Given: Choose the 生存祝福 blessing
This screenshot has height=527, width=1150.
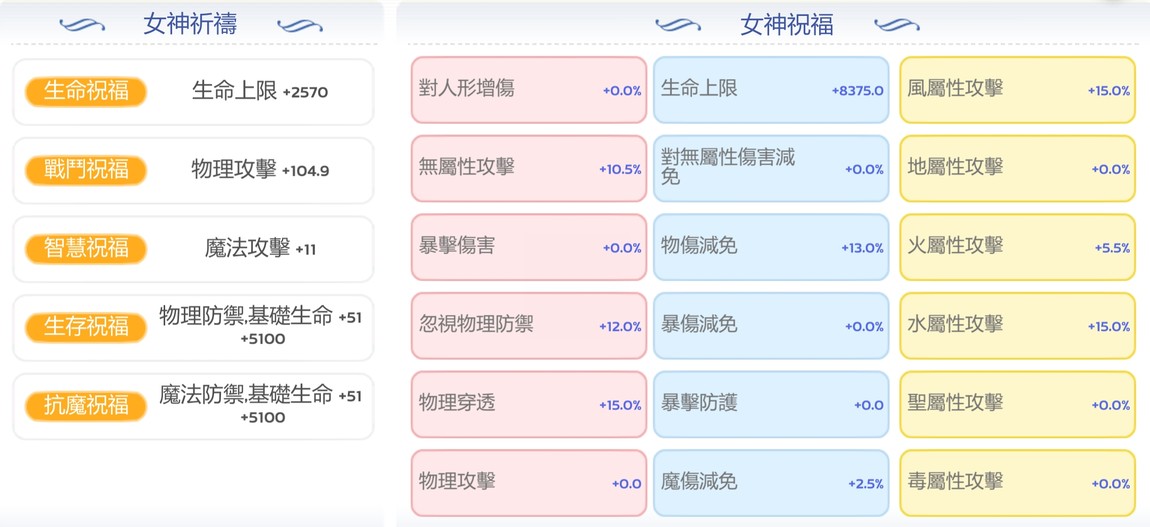Looking at the screenshot, I should click(86, 327).
